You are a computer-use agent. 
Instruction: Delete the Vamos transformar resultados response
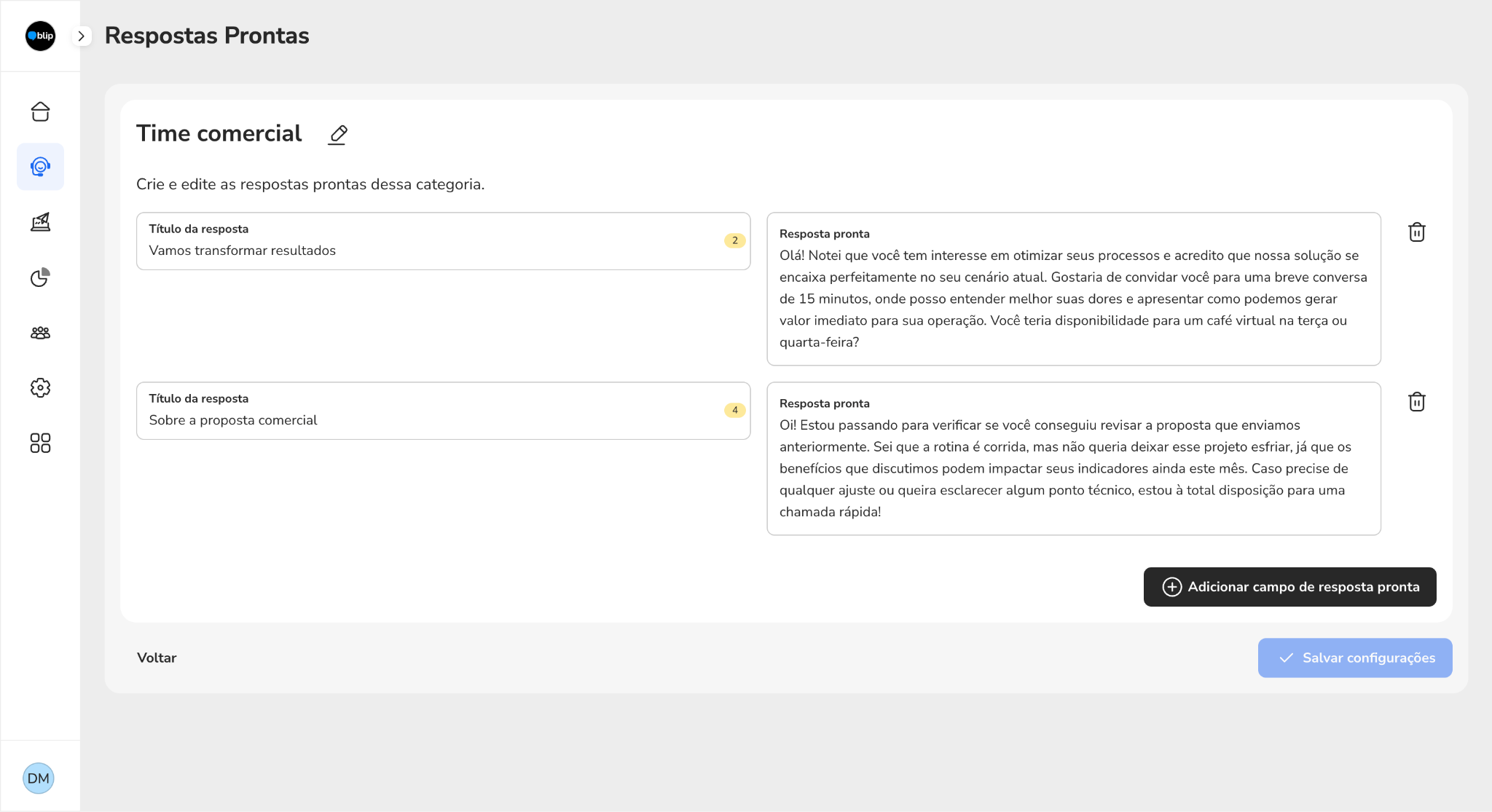point(1416,232)
